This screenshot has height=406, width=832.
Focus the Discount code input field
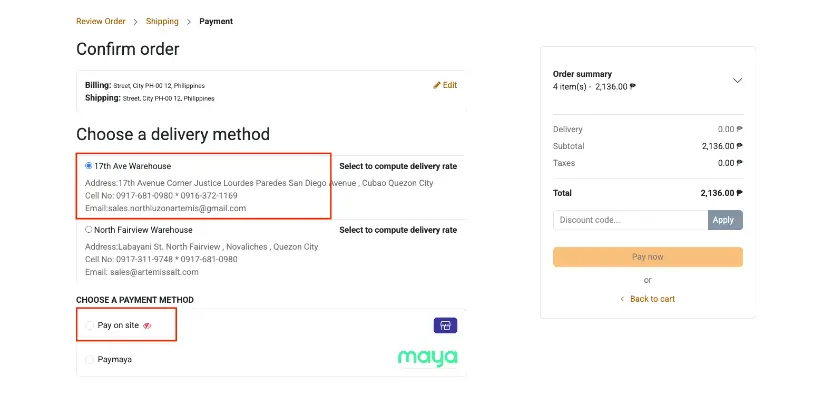point(630,220)
